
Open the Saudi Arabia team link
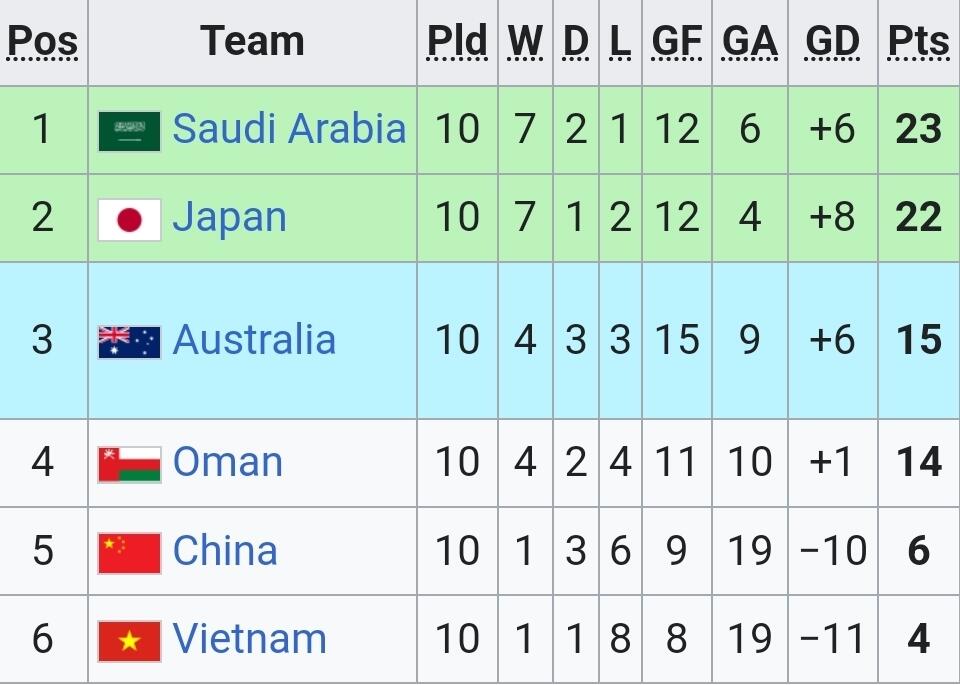click(x=289, y=129)
